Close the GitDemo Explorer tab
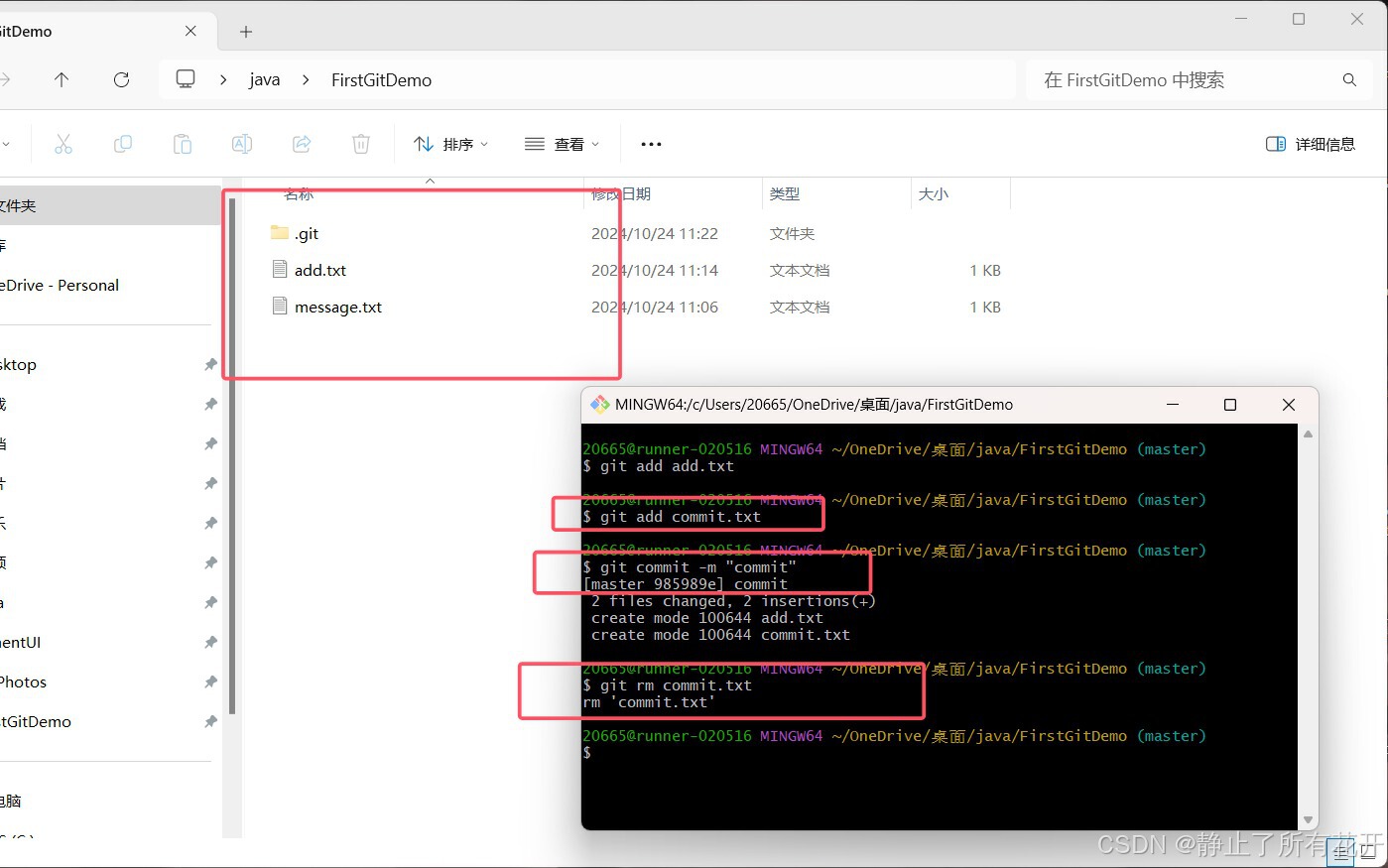 pos(190,31)
